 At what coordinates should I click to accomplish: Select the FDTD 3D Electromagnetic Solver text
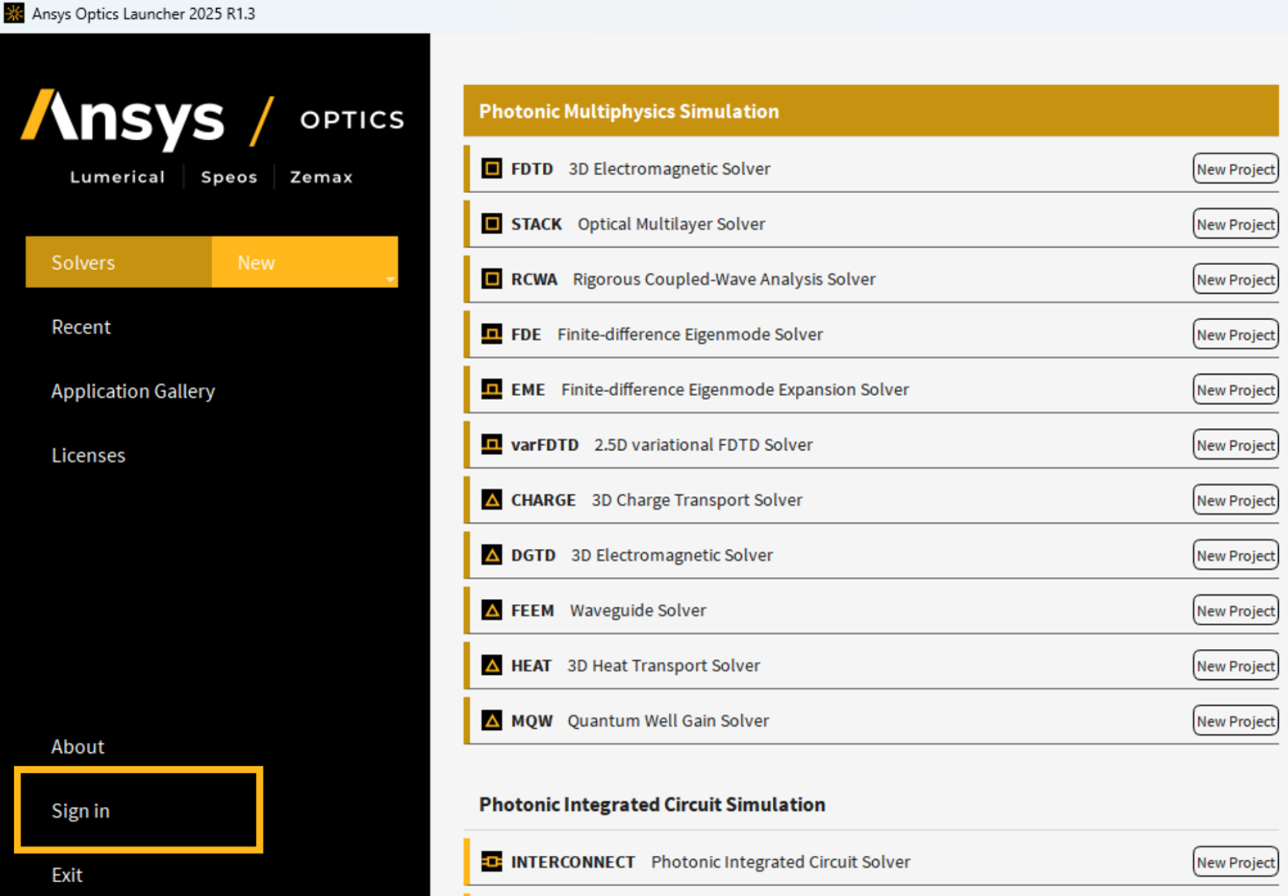641,169
